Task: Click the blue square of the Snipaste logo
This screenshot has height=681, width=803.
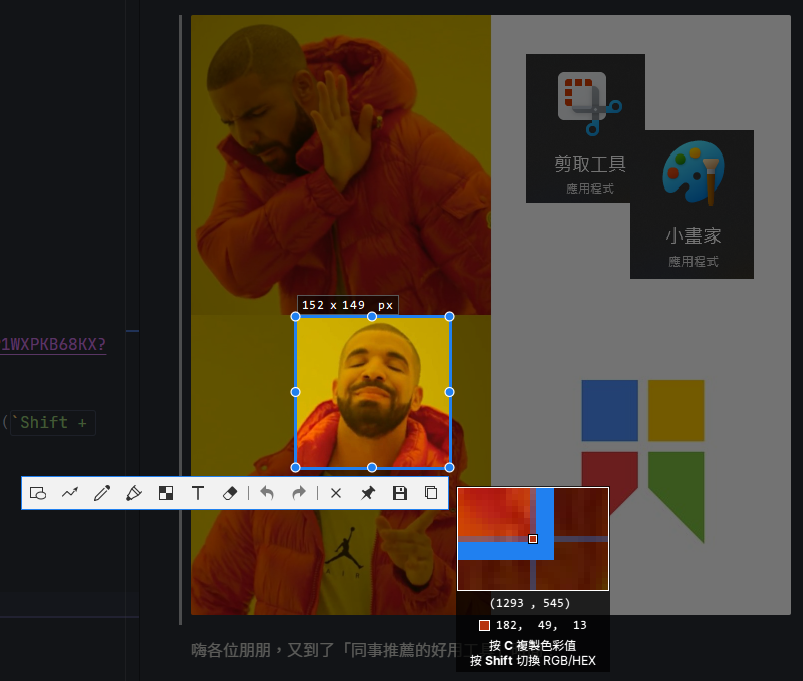Action: pos(609,411)
